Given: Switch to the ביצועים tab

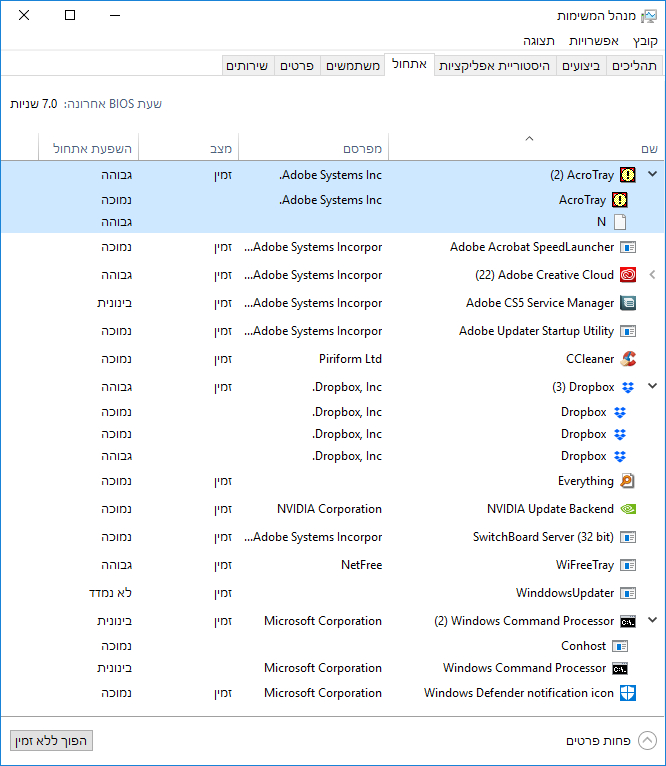Looking at the screenshot, I should coord(581,65).
